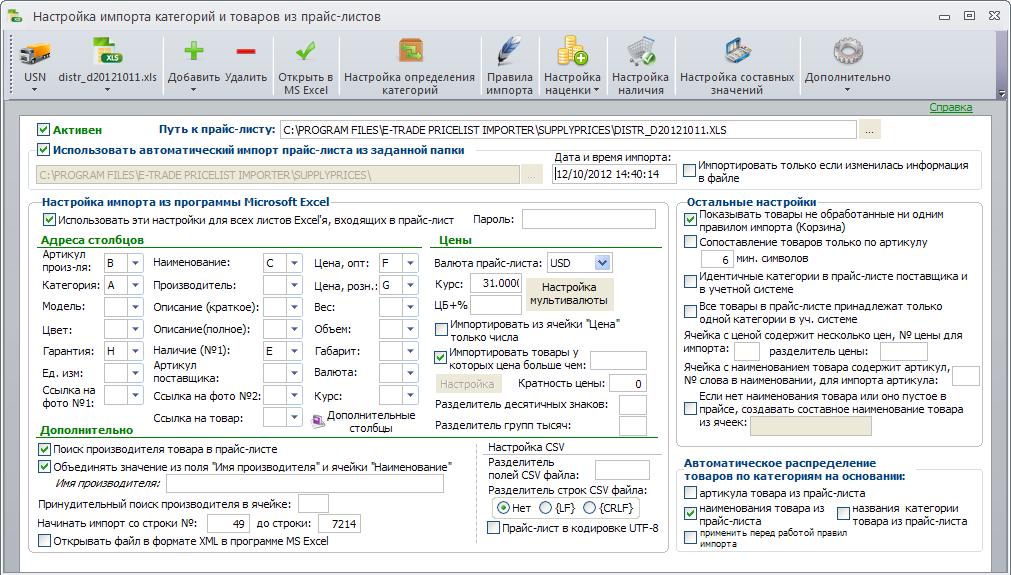Enable артикула товара из прайс-листа checkbox
1011x575 pixels.
[x=690, y=493]
